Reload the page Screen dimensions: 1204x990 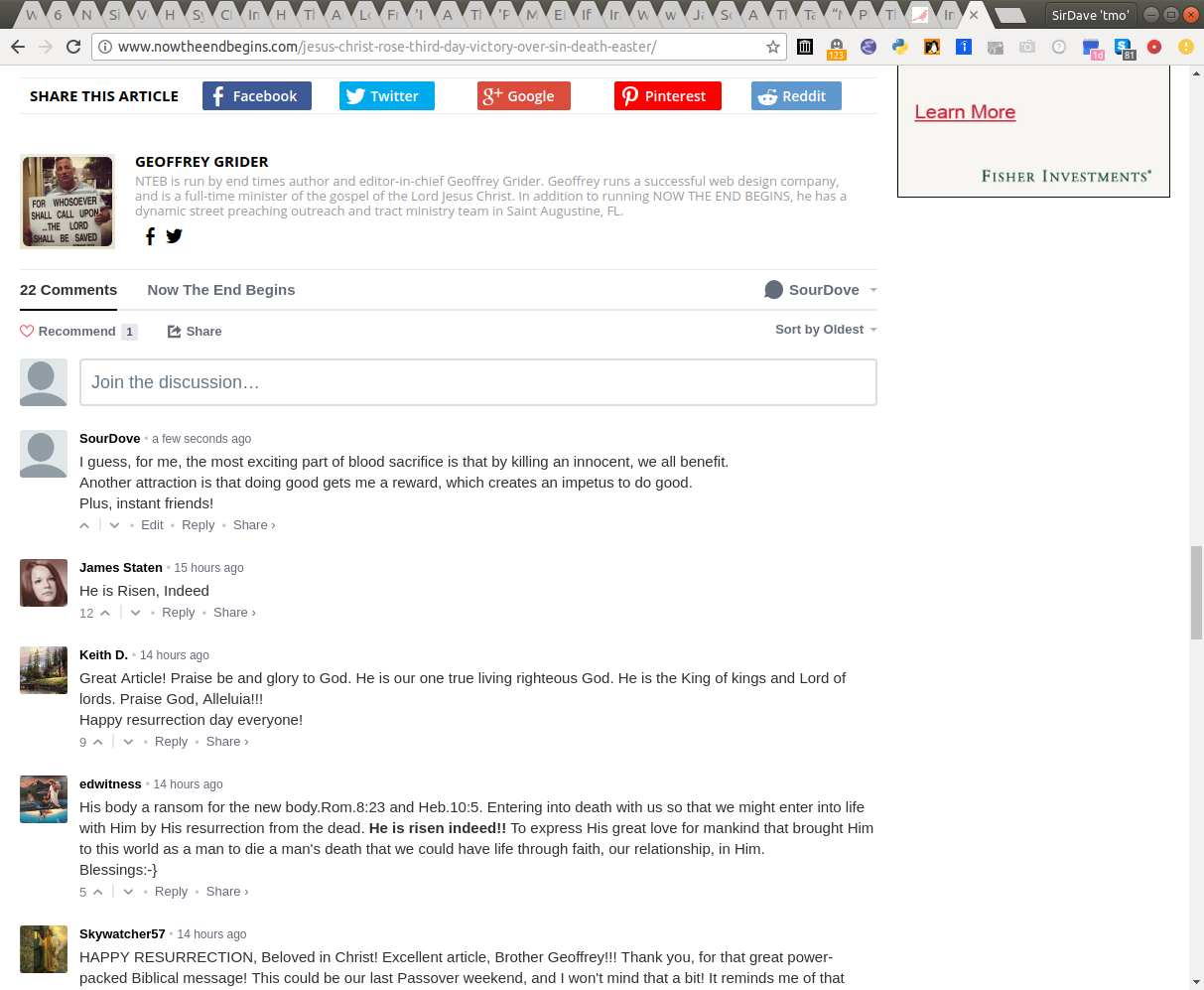click(x=73, y=47)
